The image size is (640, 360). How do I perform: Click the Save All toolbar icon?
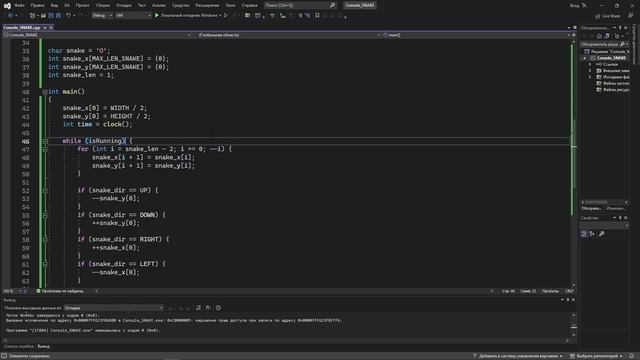(x=58, y=16)
